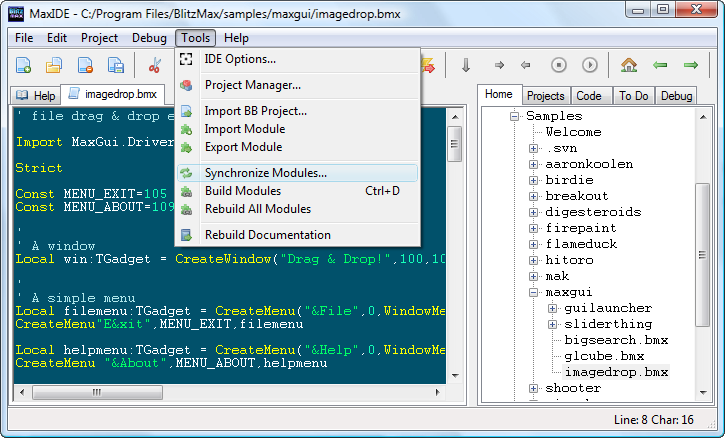Expand the aaronkoolen tree node
The width and height of the screenshot is (725, 438).
coord(533,164)
